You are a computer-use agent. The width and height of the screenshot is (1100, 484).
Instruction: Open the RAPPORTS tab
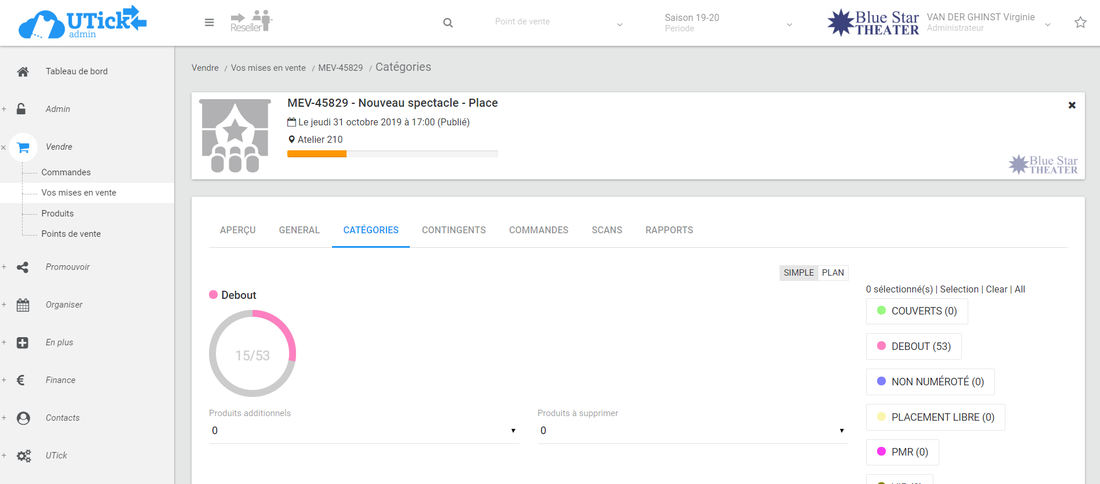(669, 230)
